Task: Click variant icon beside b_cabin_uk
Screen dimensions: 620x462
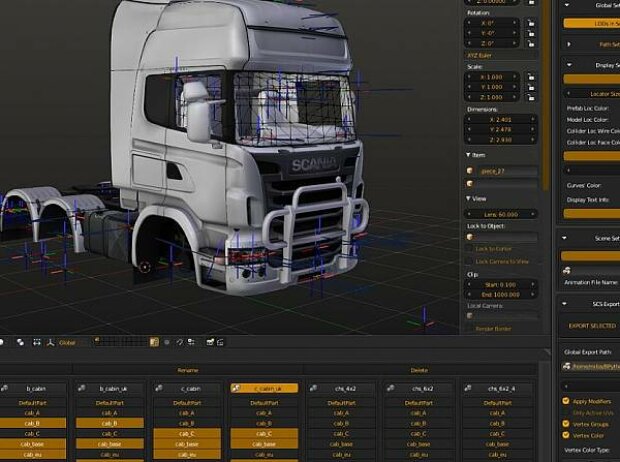Action: point(81,388)
